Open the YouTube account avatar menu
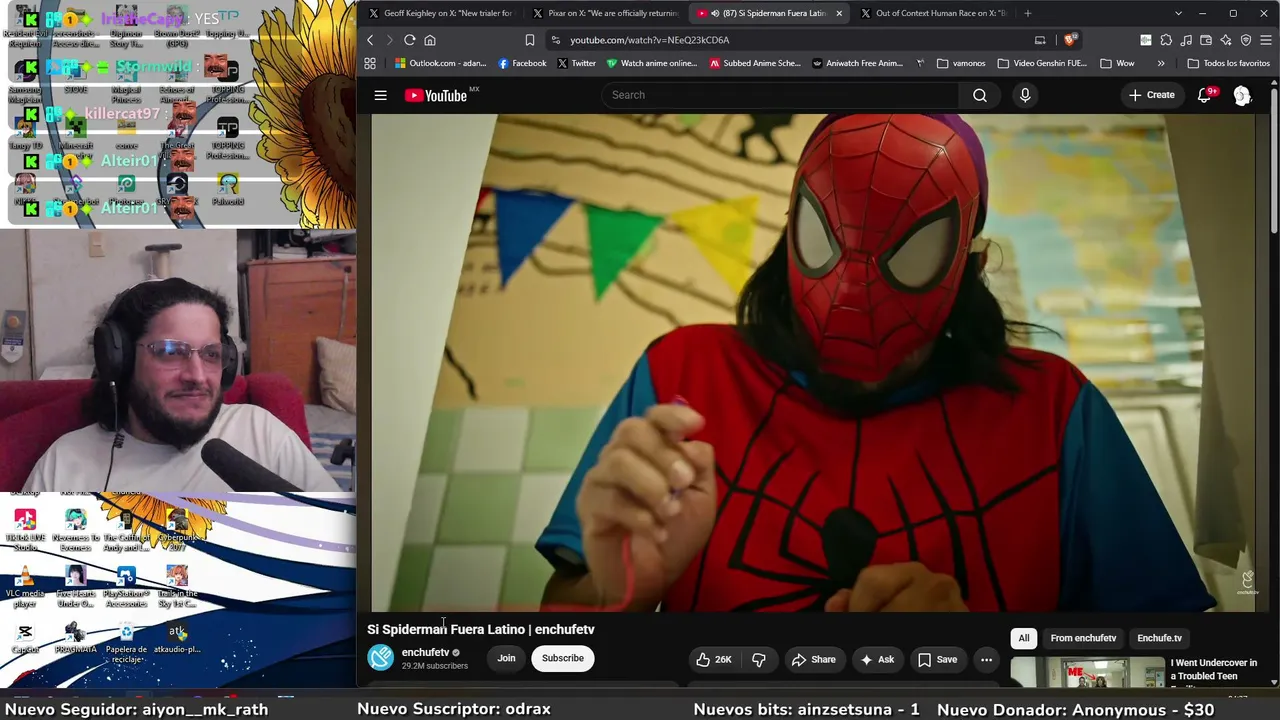 click(1242, 95)
